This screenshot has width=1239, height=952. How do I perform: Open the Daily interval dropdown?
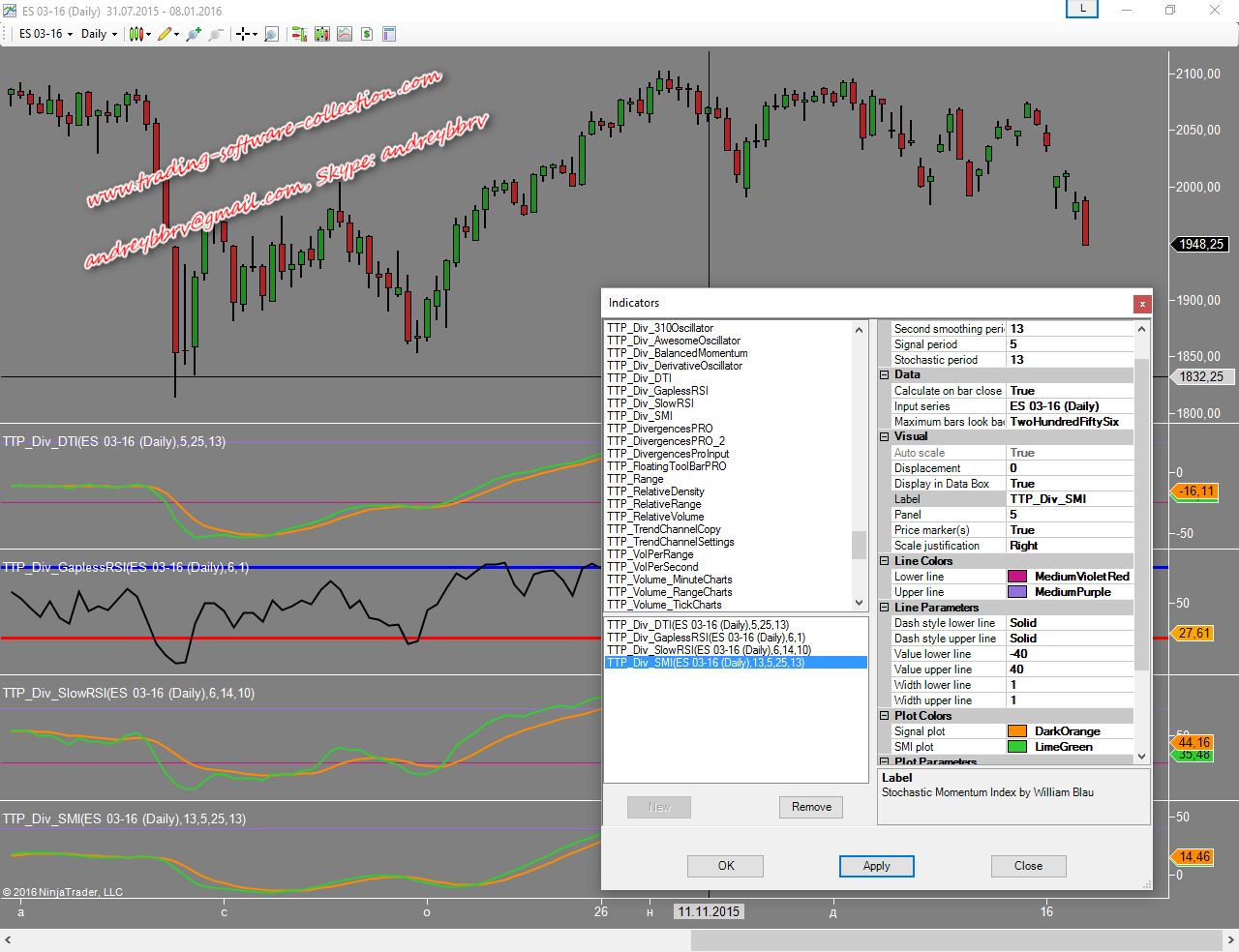(x=99, y=34)
